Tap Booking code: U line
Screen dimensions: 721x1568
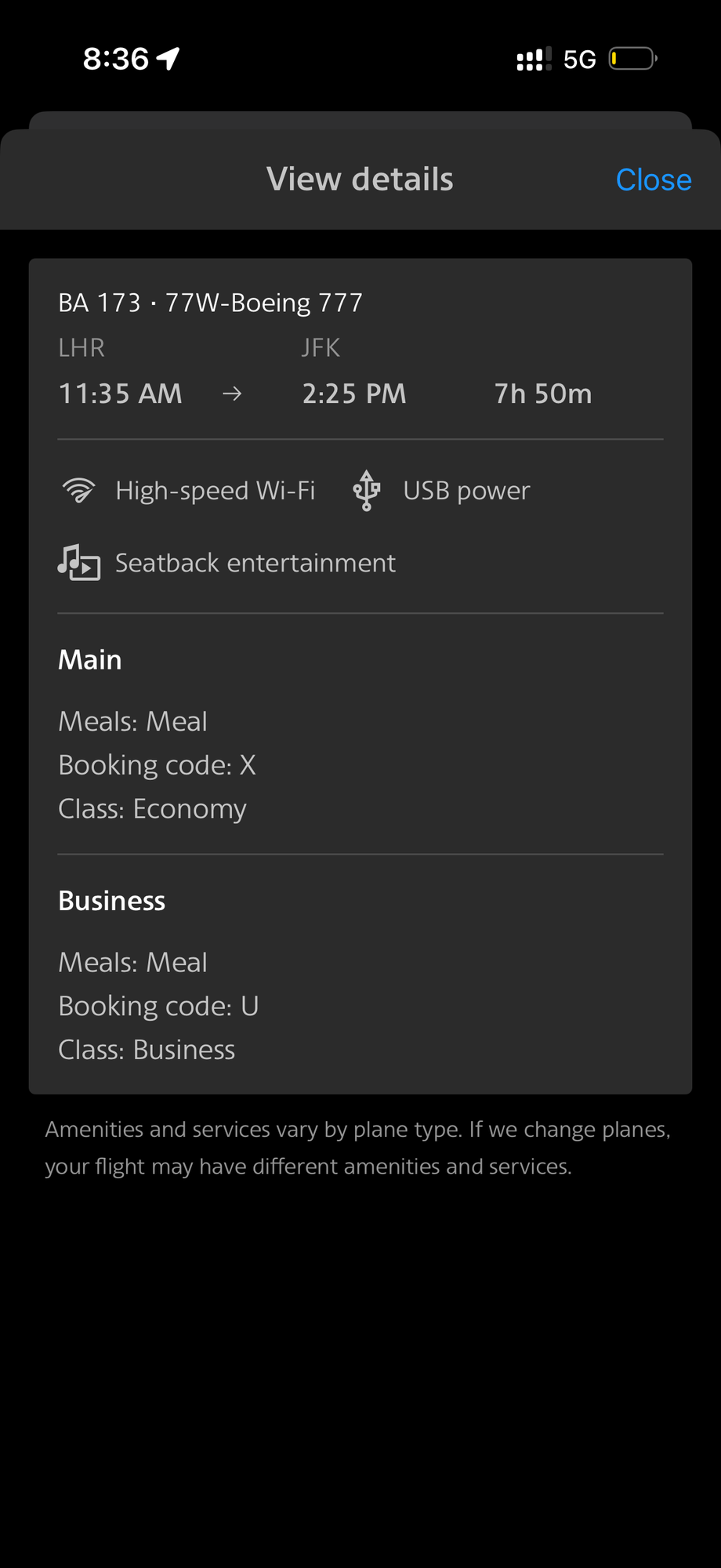point(159,1006)
